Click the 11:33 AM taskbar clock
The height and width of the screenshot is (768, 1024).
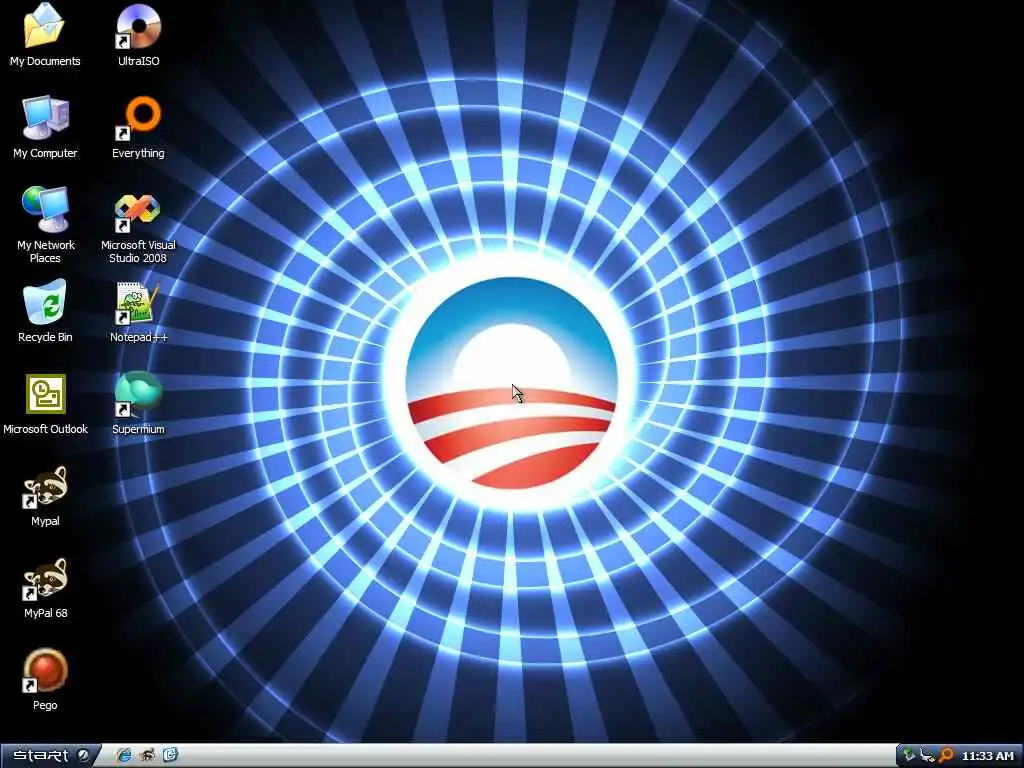coord(987,756)
